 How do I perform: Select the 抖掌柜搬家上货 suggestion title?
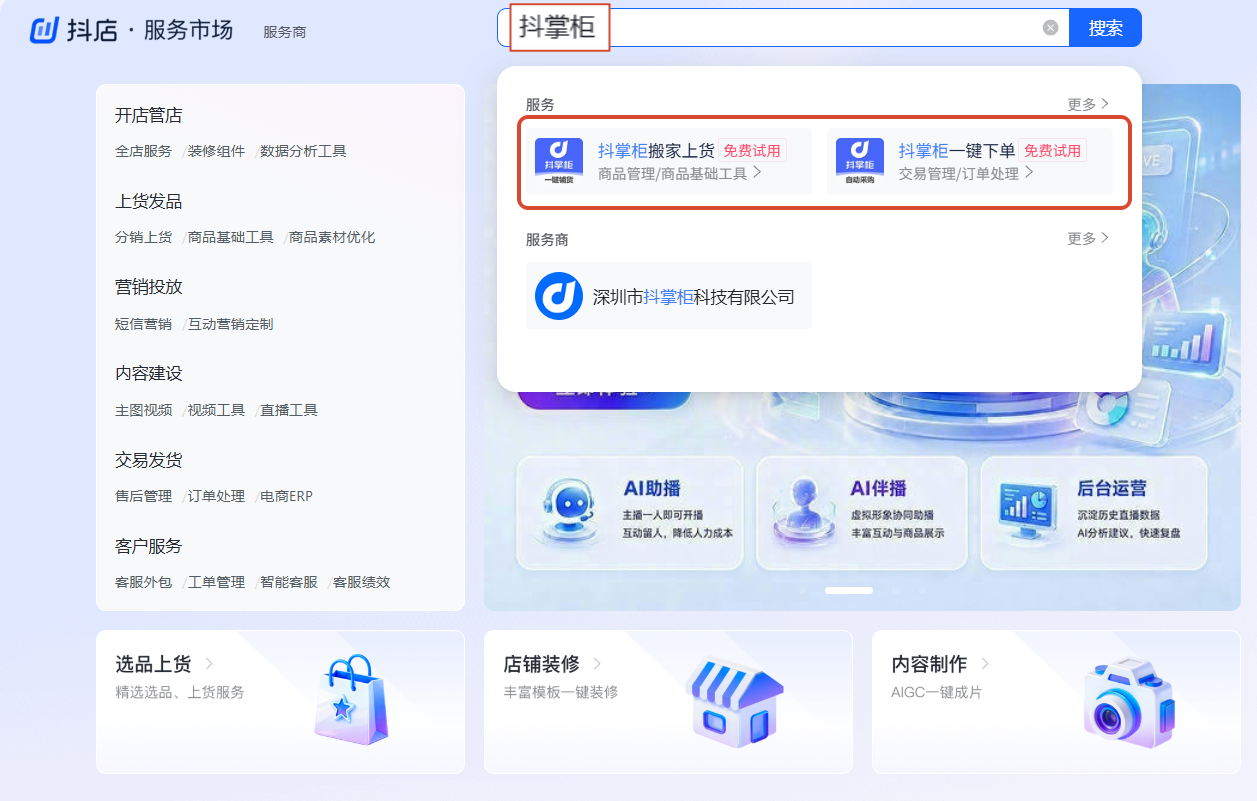point(656,151)
